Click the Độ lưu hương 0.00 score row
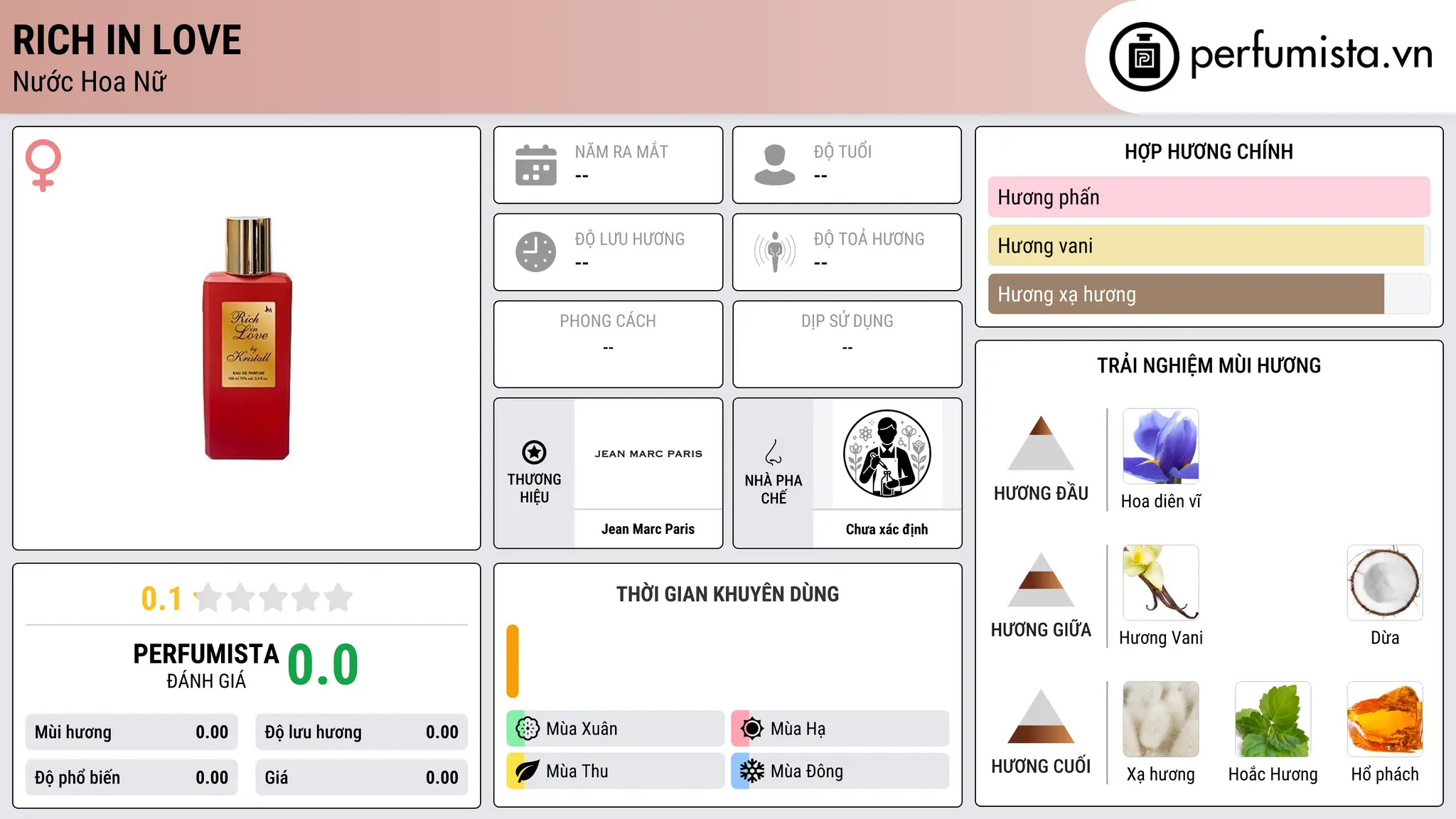The width and height of the screenshot is (1456, 819). point(361,732)
